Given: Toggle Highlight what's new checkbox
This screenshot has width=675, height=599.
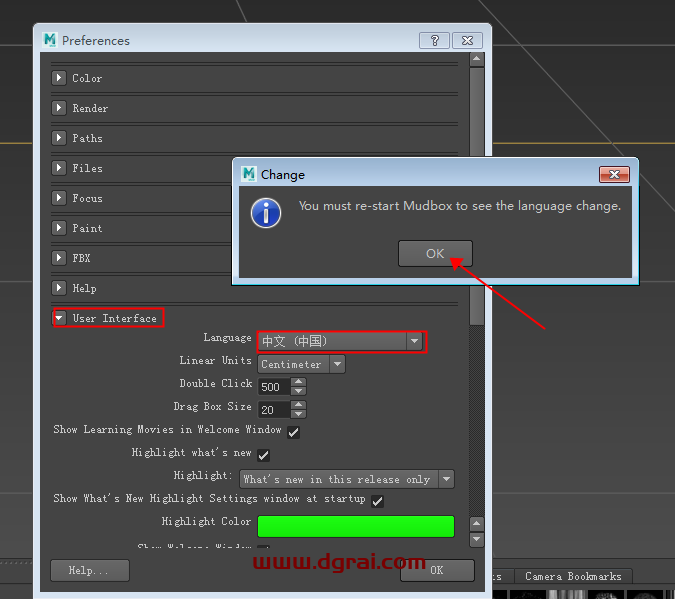Looking at the screenshot, I should pos(263,455).
